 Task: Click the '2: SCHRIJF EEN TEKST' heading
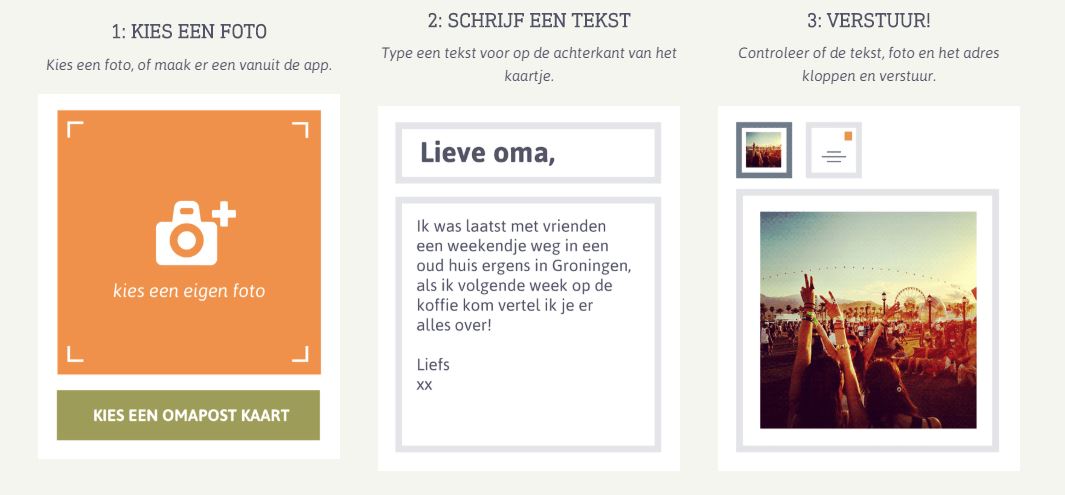coord(529,21)
